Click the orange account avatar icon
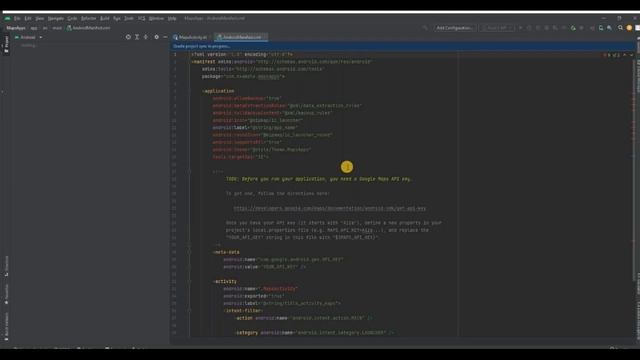 629,28
